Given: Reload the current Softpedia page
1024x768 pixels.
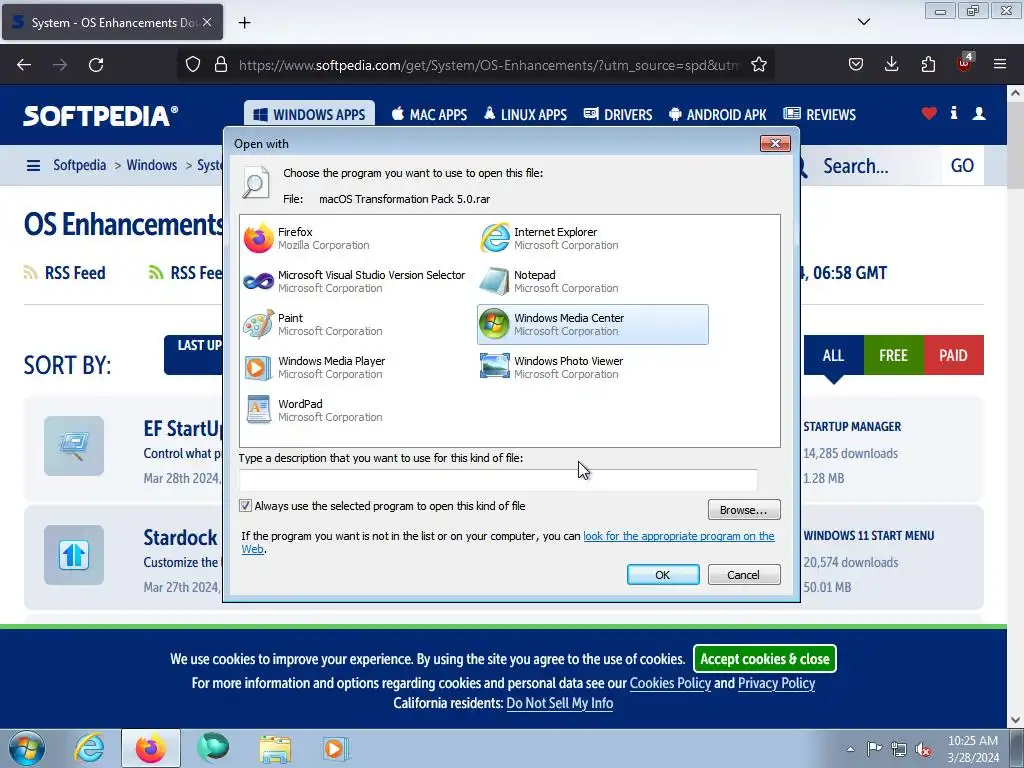Looking at the screenshot, I should 96,65.
